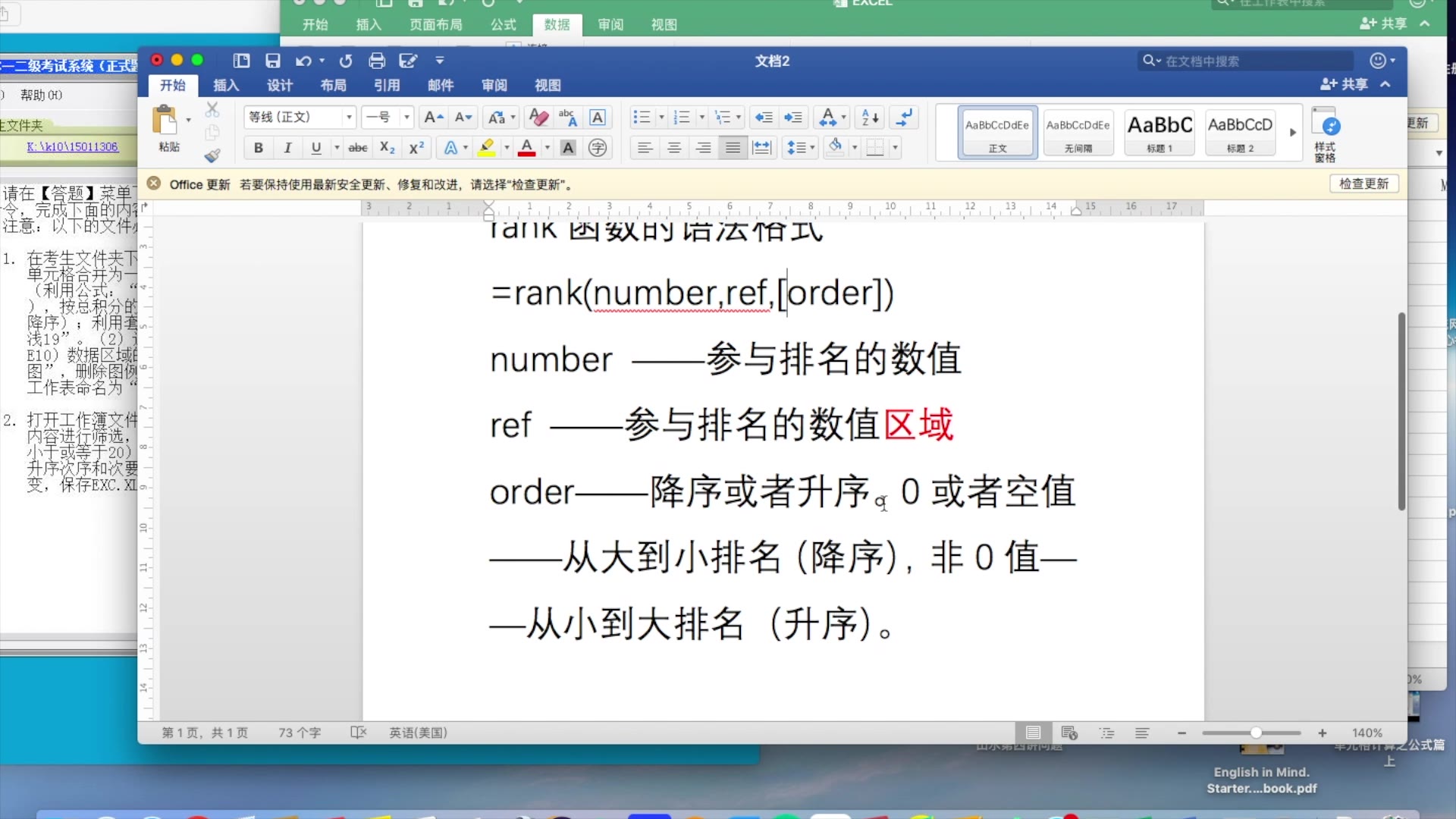Click the distributed alignment icon
The image size is (1456, 819).
[761, 148]
